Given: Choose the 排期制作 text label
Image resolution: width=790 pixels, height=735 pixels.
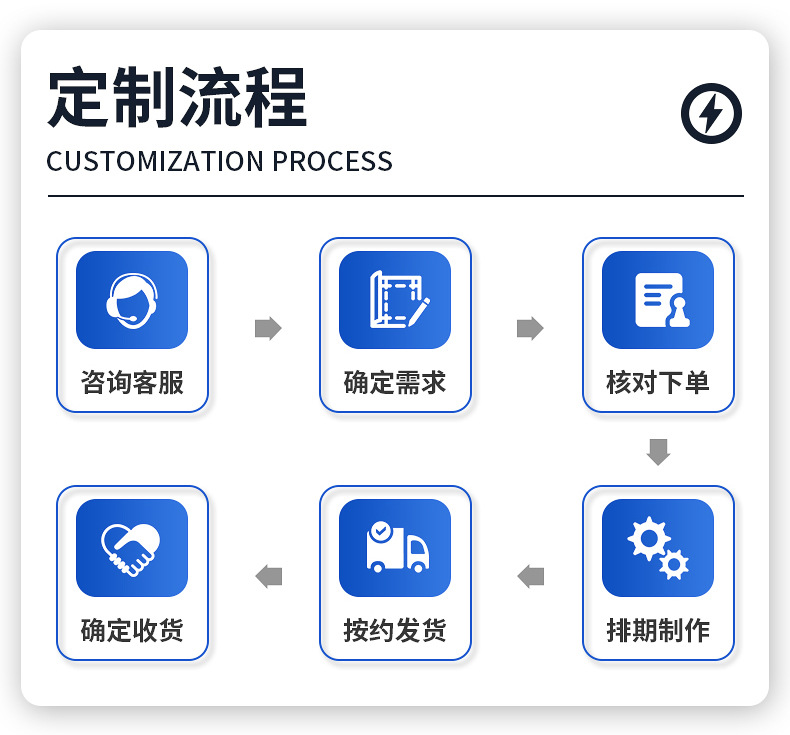Looking at the screenshot, I should (x=658, y=630).
